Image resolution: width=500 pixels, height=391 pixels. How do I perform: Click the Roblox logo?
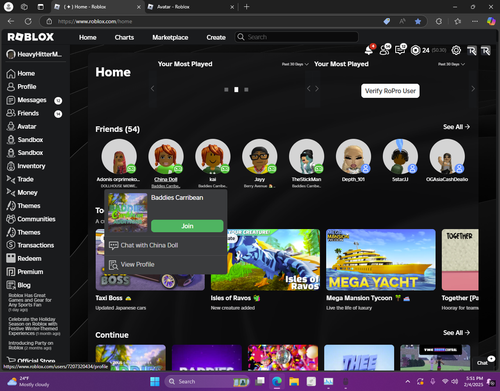tap(31, 37)
